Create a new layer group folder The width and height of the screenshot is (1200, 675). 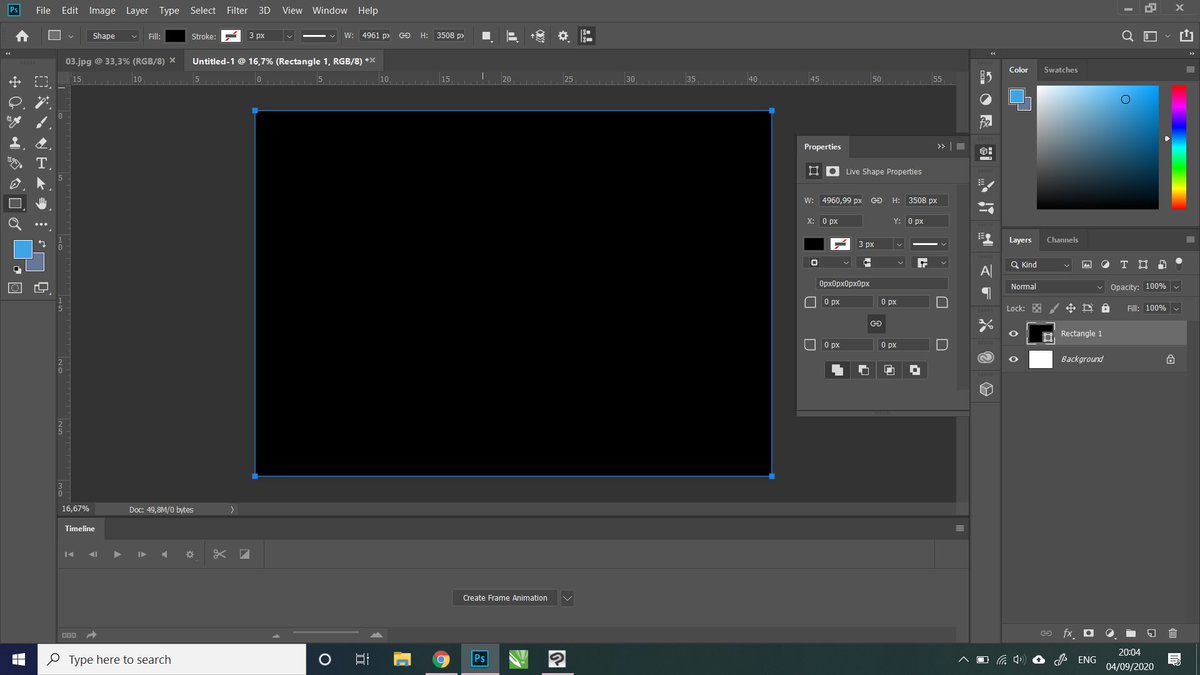pyautogui.click(x=1131, y=633)
